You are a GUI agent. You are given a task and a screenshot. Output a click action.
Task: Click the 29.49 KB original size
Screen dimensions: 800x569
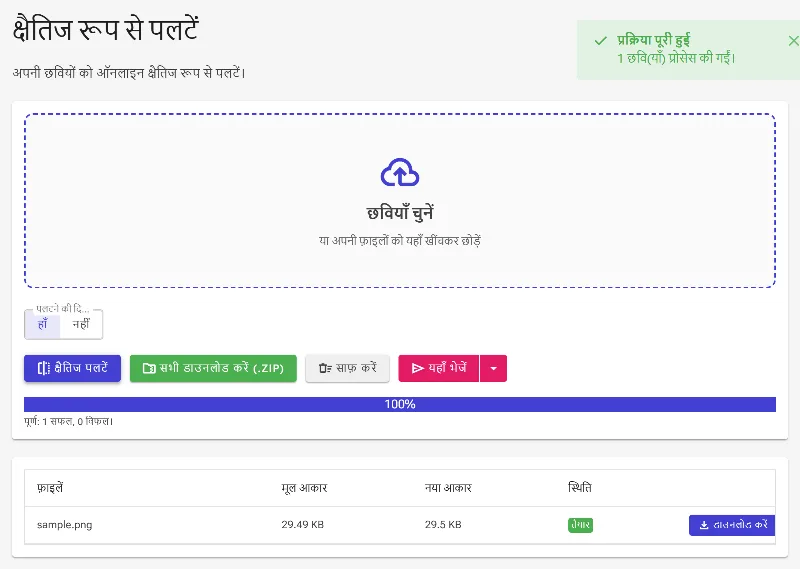(x=303, y=525)
